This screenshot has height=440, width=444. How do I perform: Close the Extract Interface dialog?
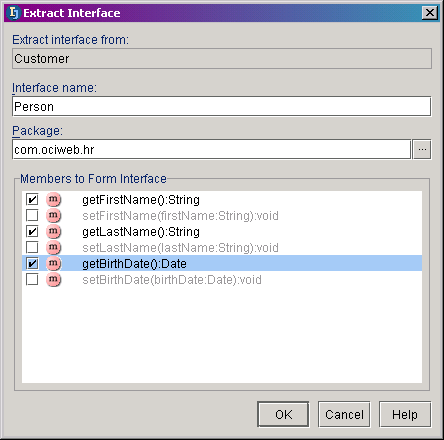(x=430, y=13)
